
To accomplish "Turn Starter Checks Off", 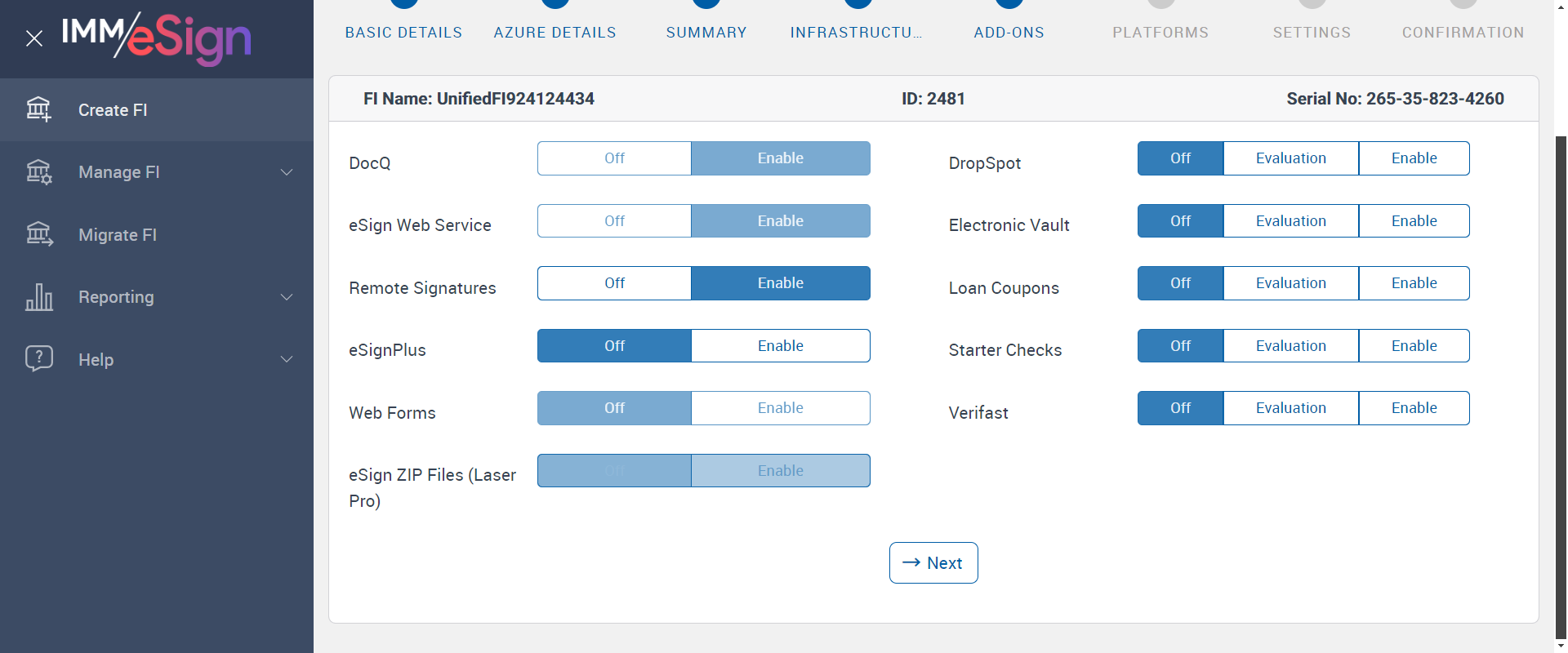I will pyautogui.click(x=1181, y=346).
